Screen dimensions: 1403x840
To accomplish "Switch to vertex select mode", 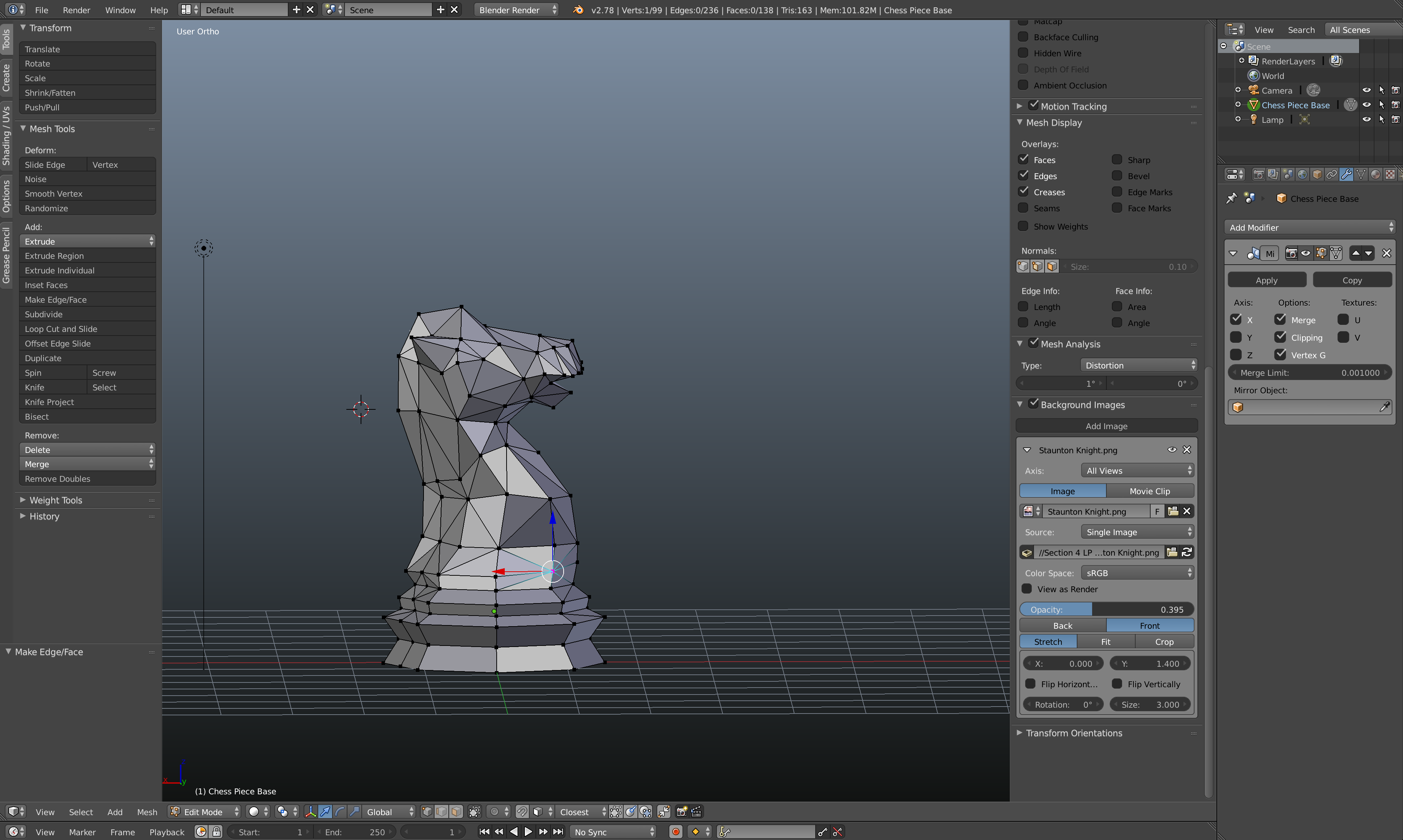I will click(427, 812).
